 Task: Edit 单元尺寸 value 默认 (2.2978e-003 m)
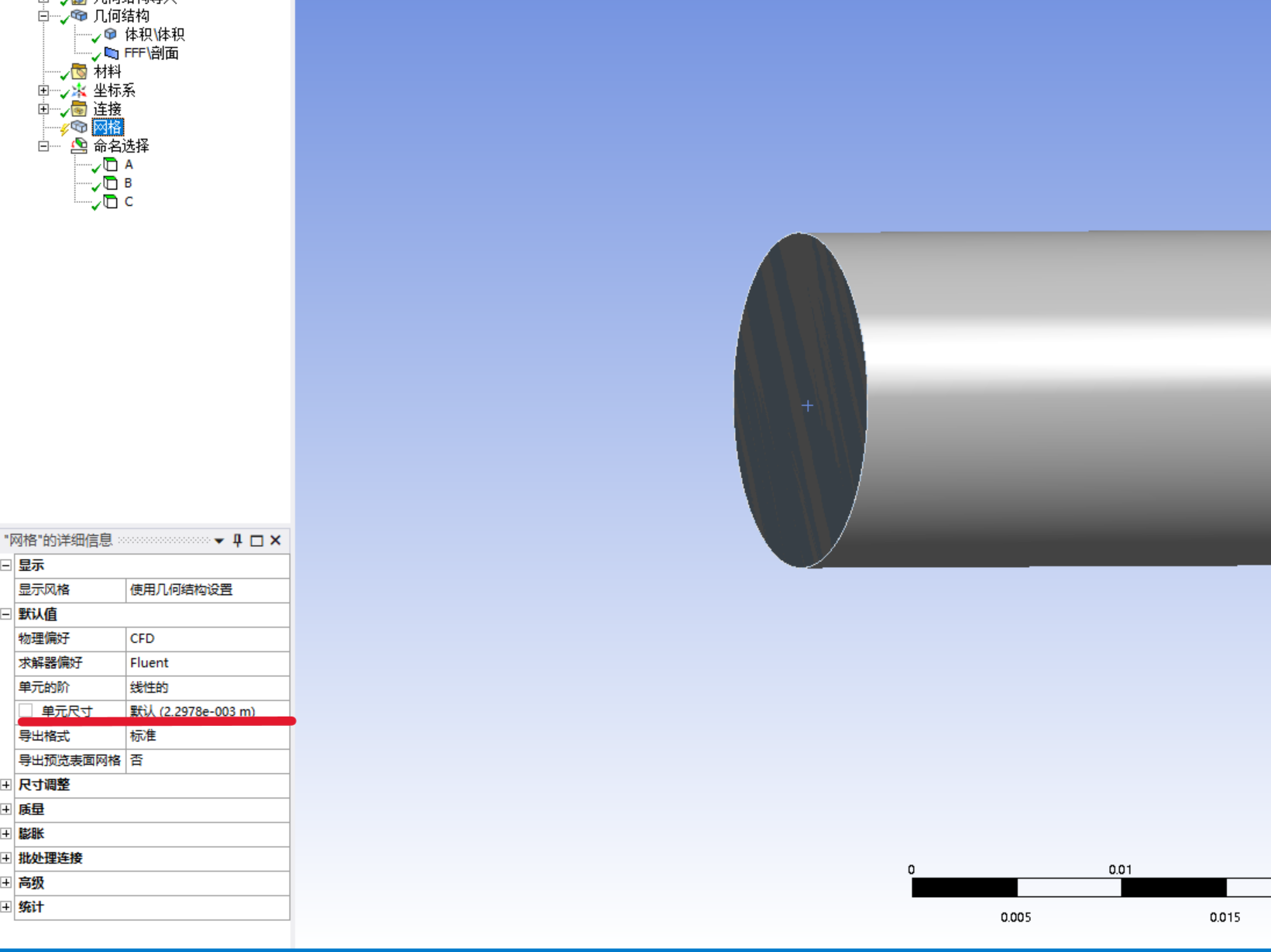pos(208,711)
